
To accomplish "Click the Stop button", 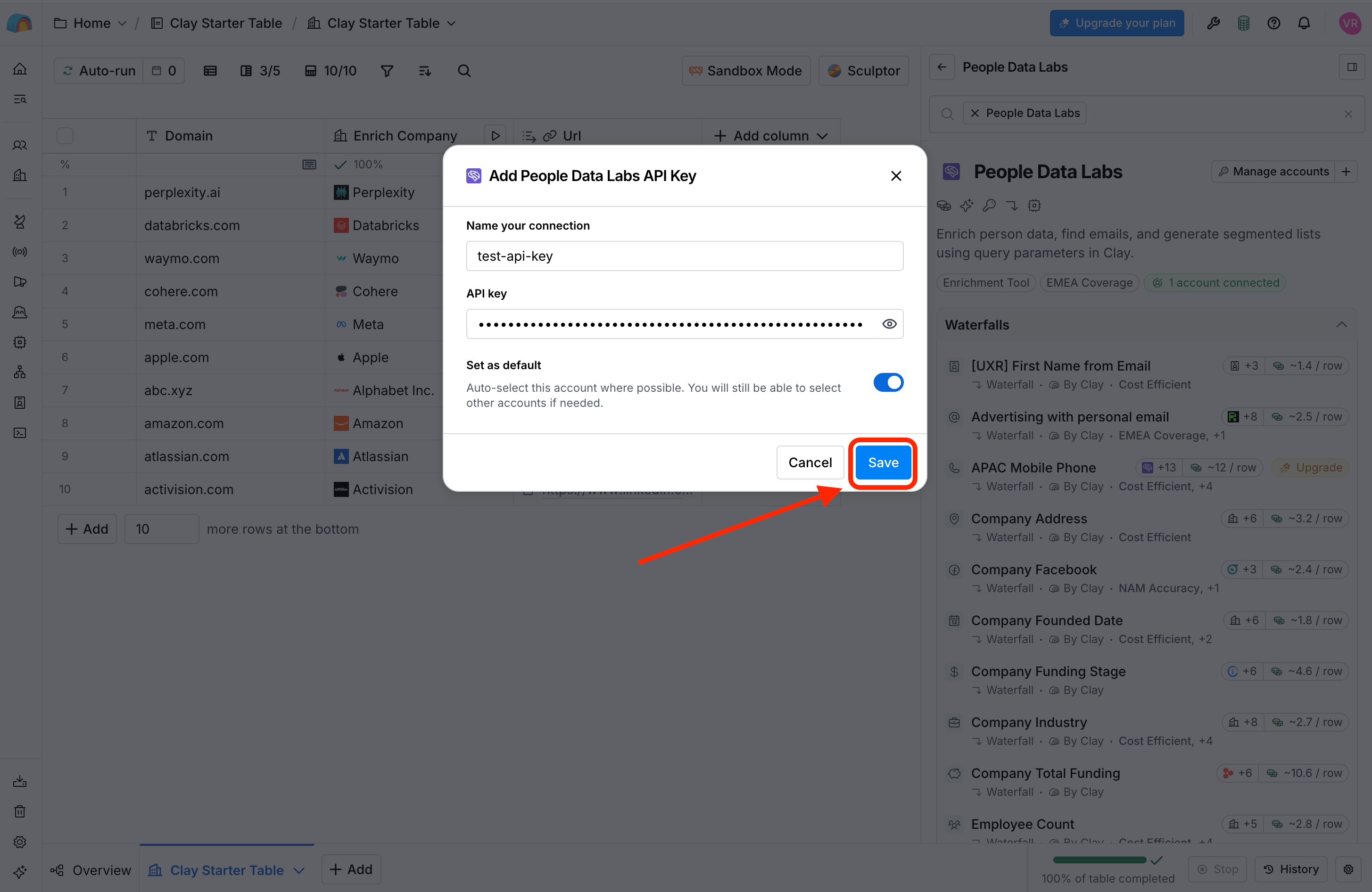I will tap(1217, 869).
